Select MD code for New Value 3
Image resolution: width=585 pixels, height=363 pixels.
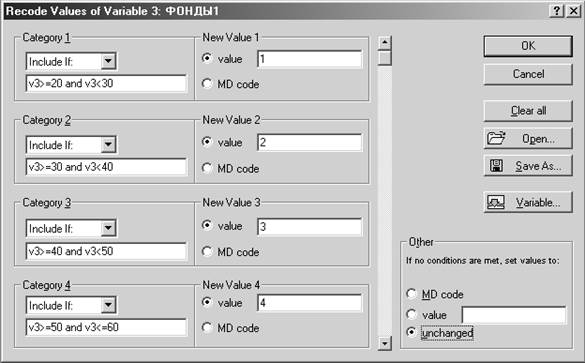(x=207, y=251)
